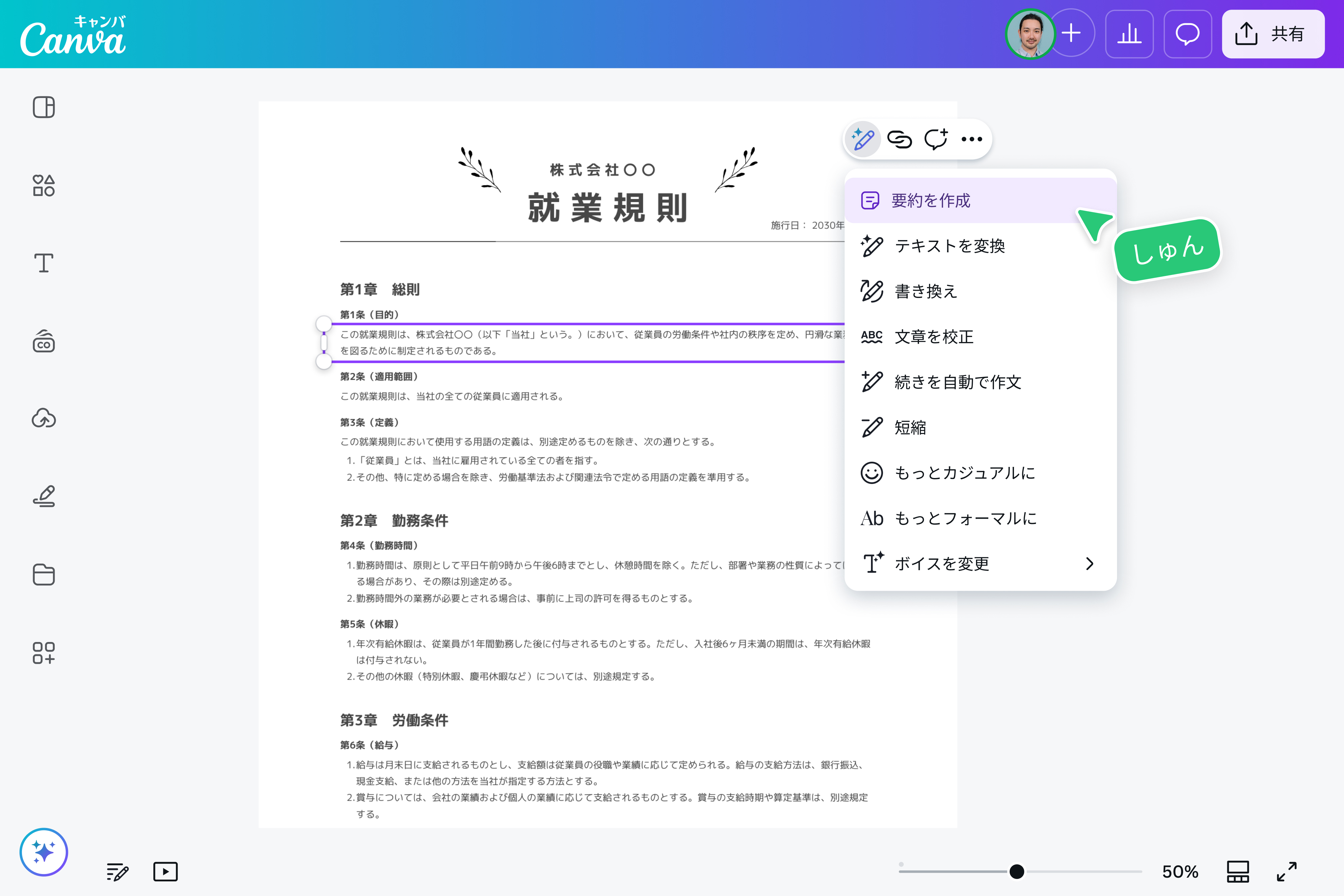The height and width of the screenshot is (896, 1344).
Task: Click the 第4条(勤務時間) subheading
Action: click(x=379, y=546)
